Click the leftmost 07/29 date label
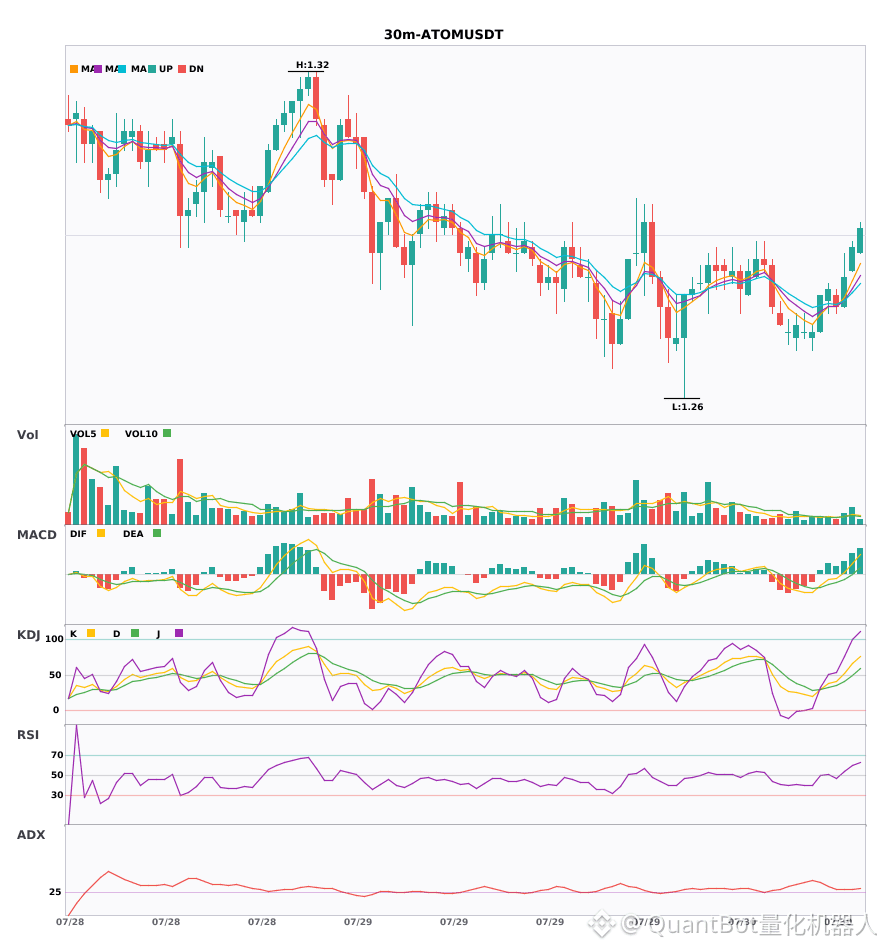885x950 pixels. (358, 922)
